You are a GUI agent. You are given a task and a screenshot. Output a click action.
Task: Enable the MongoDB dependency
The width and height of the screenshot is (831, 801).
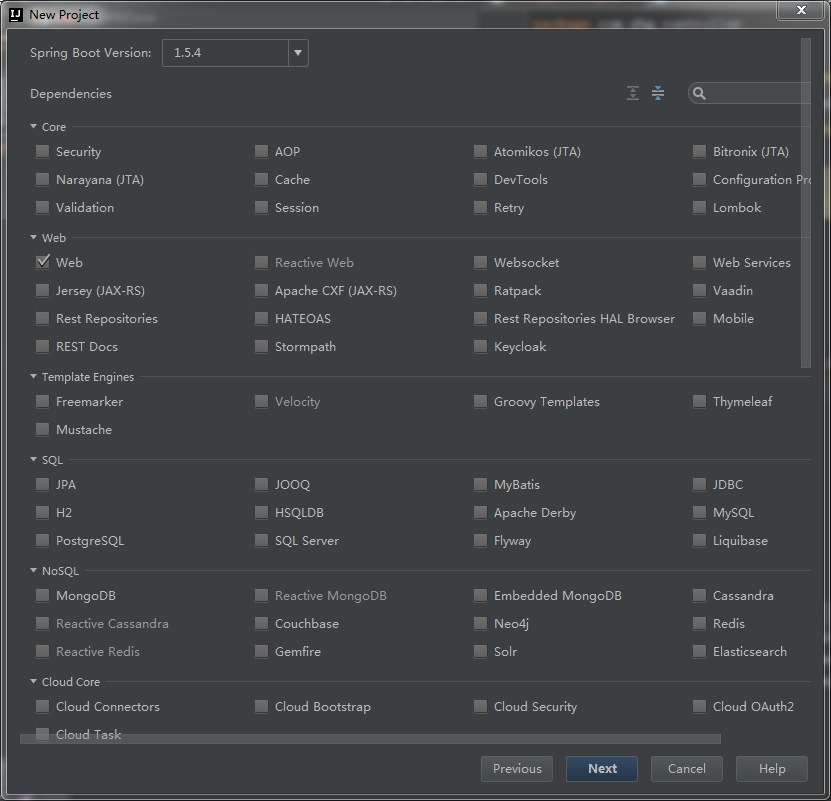coord(42,596)
